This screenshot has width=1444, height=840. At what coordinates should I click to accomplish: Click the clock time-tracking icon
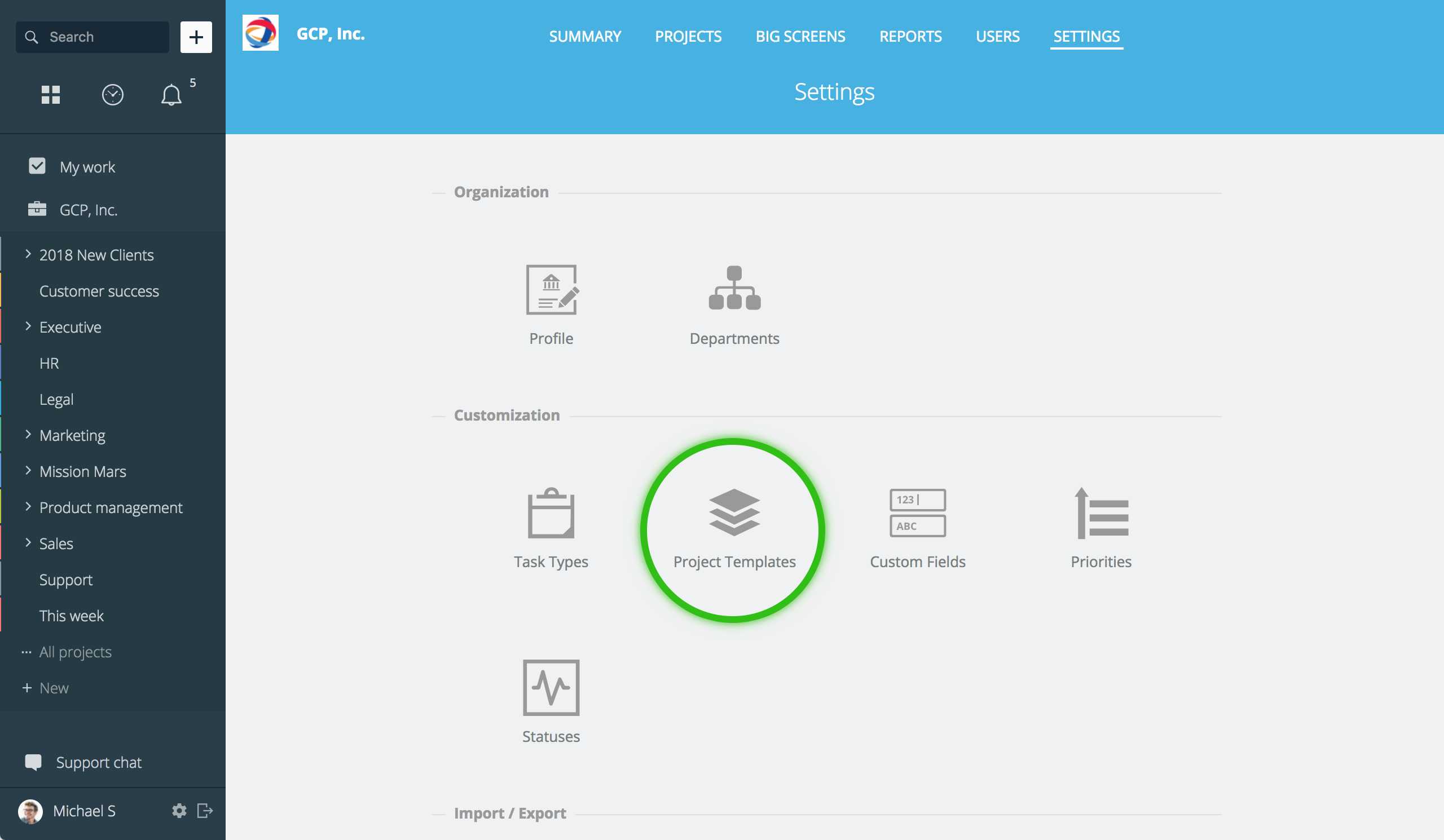coord(112,95)
